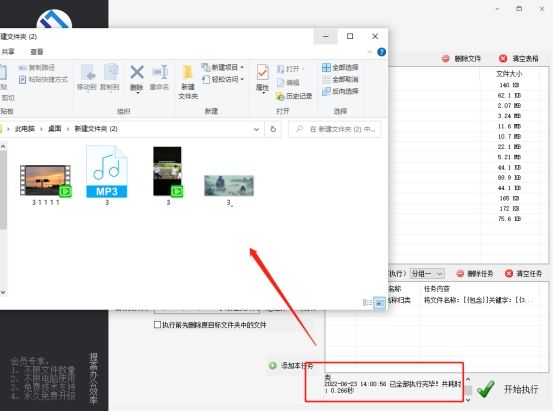This screenshot has height=412, width=553.
Task: Click the 75.6 KB file size cell
Action: pyautogui.click(x=509, y=219)
